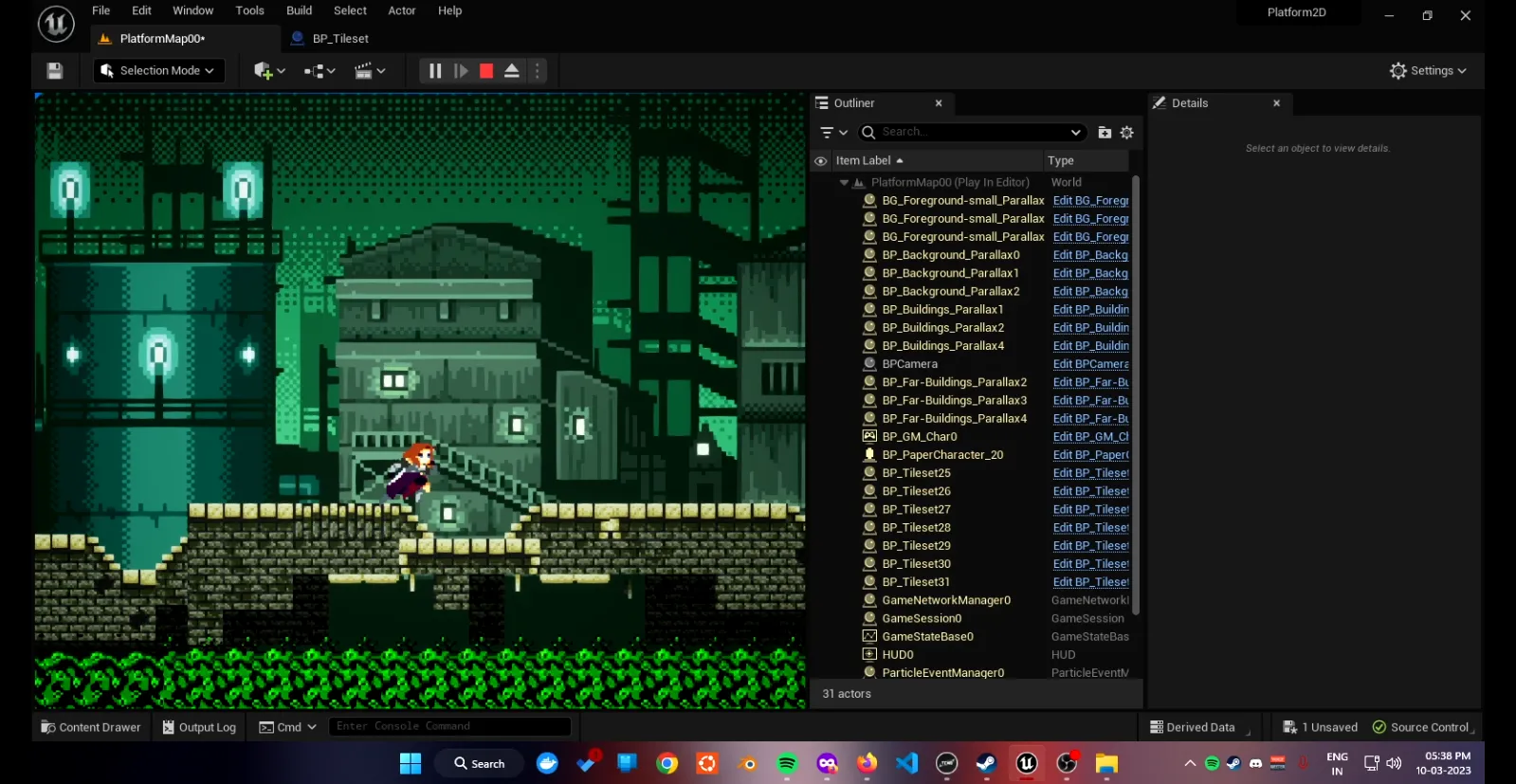Image resolution: width=1516 pixels, height=784 pixels.
Task: Open the Blueprints toolbar dropdown
Action: point(320,71)
